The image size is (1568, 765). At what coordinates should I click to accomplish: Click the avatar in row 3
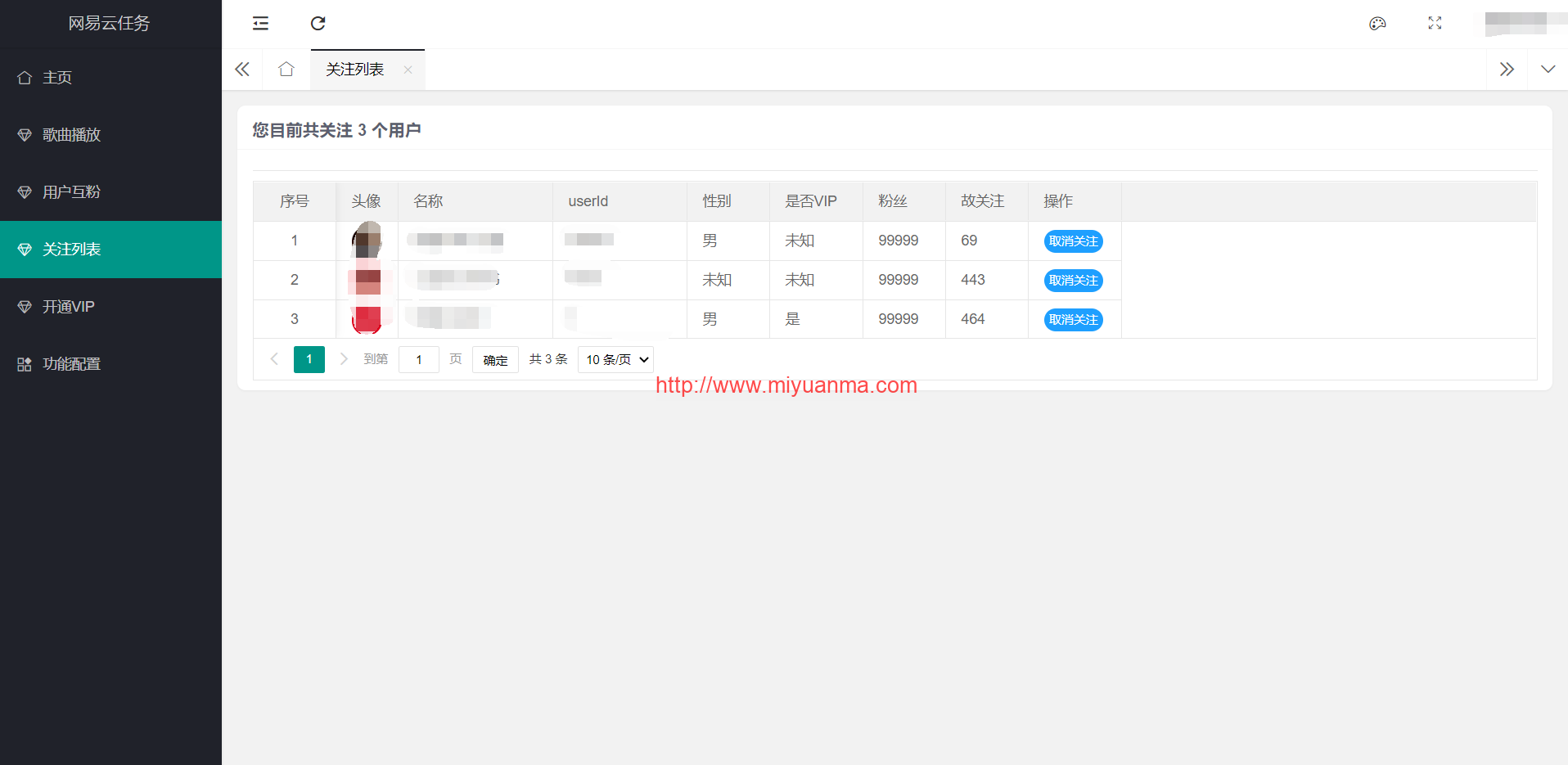(367, 318)
